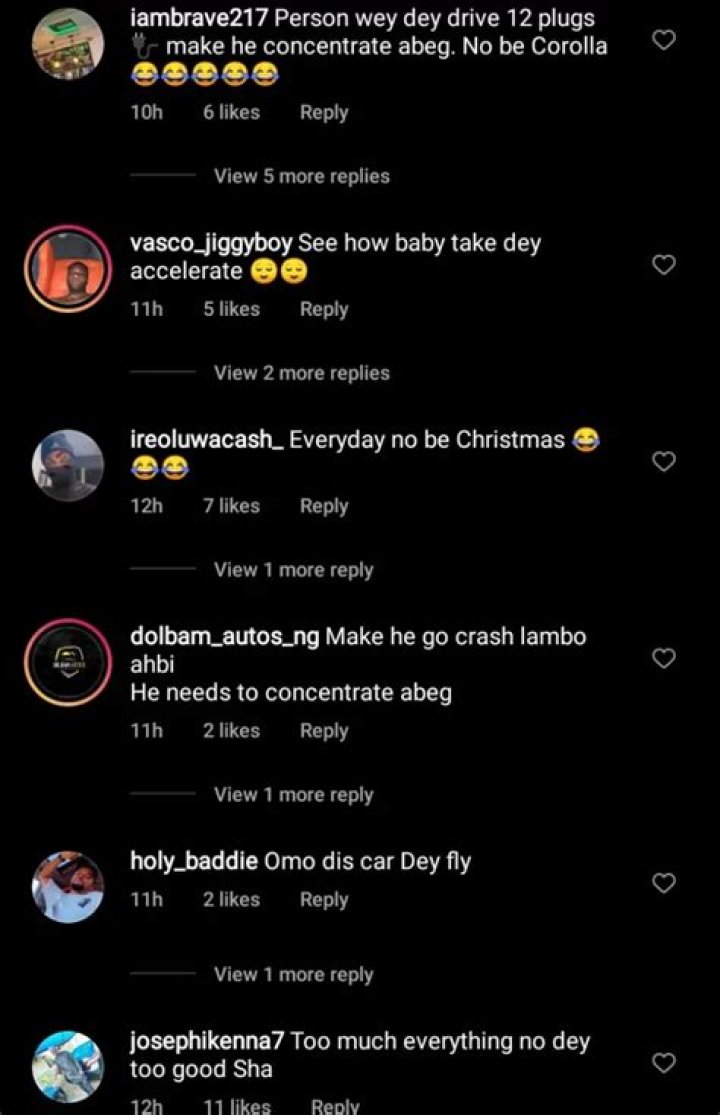The image size is (720, 1115).
Task: Toggle like on dolbam_autos_ng's comment
Action: pyautogui.click(x=664, y=659)
